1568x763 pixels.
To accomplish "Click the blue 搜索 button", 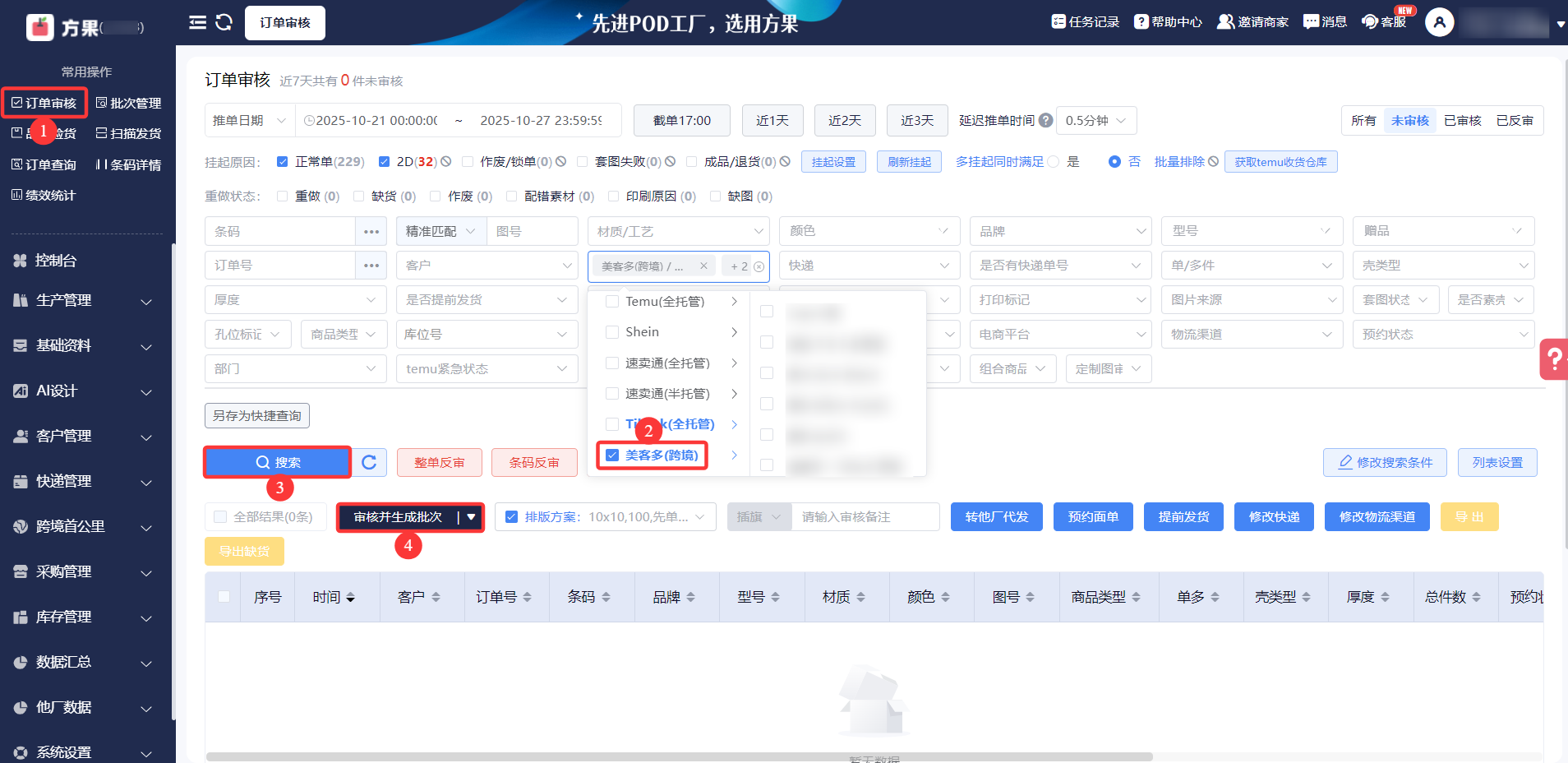I will tap(278, 462).
